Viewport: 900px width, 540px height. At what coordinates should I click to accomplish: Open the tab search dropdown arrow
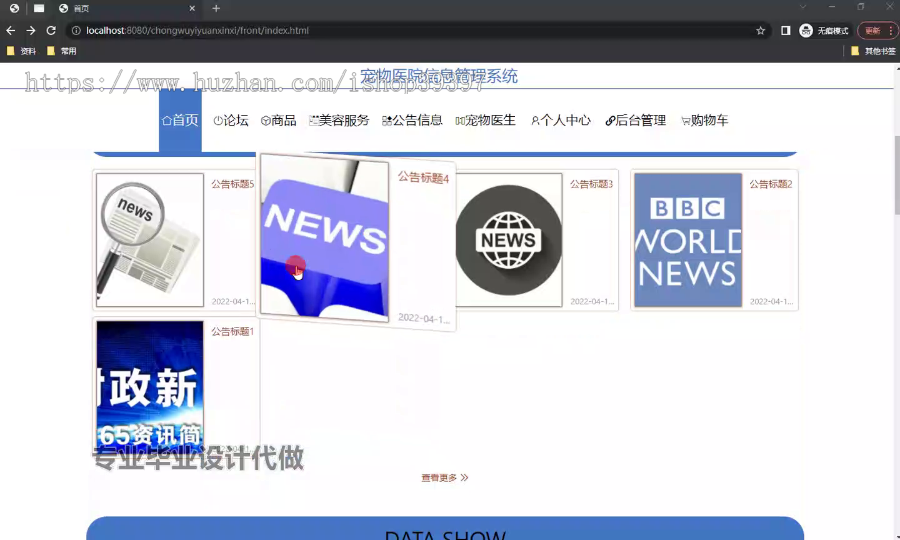(802, 7)
